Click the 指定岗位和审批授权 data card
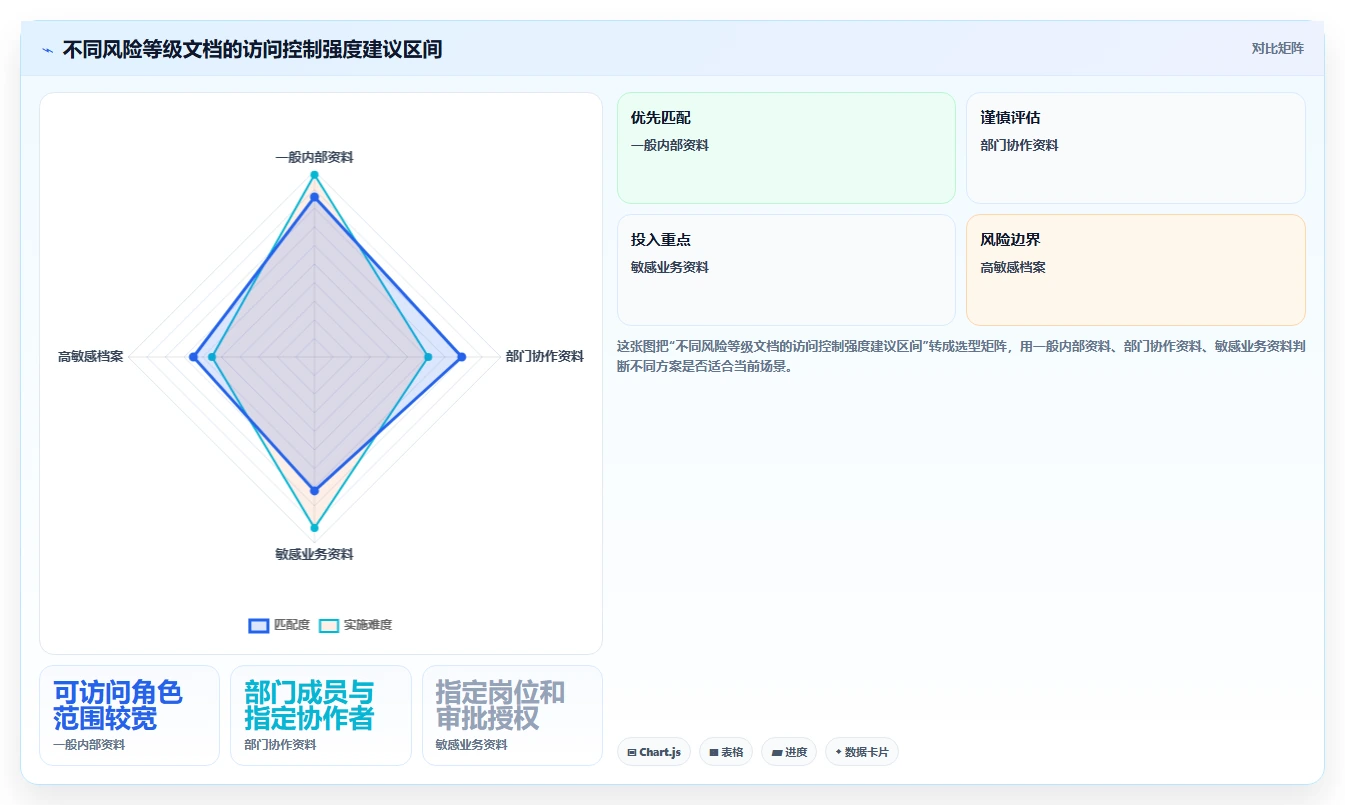 coord(512,715)
